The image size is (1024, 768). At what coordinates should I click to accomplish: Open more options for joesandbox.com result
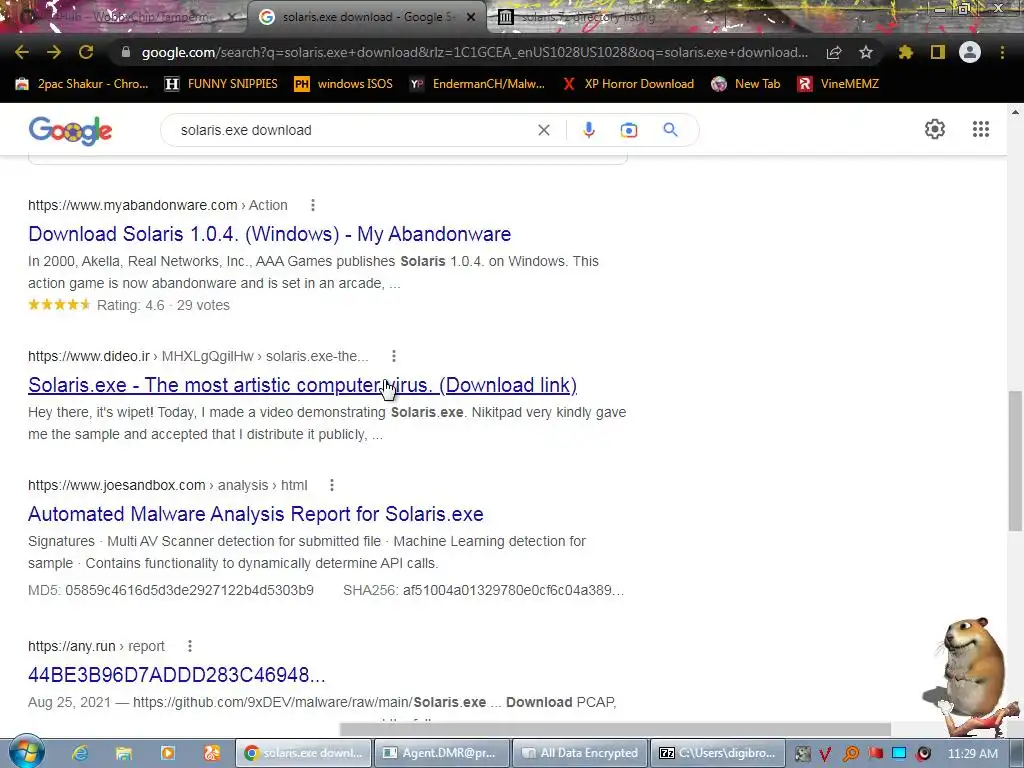click(x=332, y=485)
